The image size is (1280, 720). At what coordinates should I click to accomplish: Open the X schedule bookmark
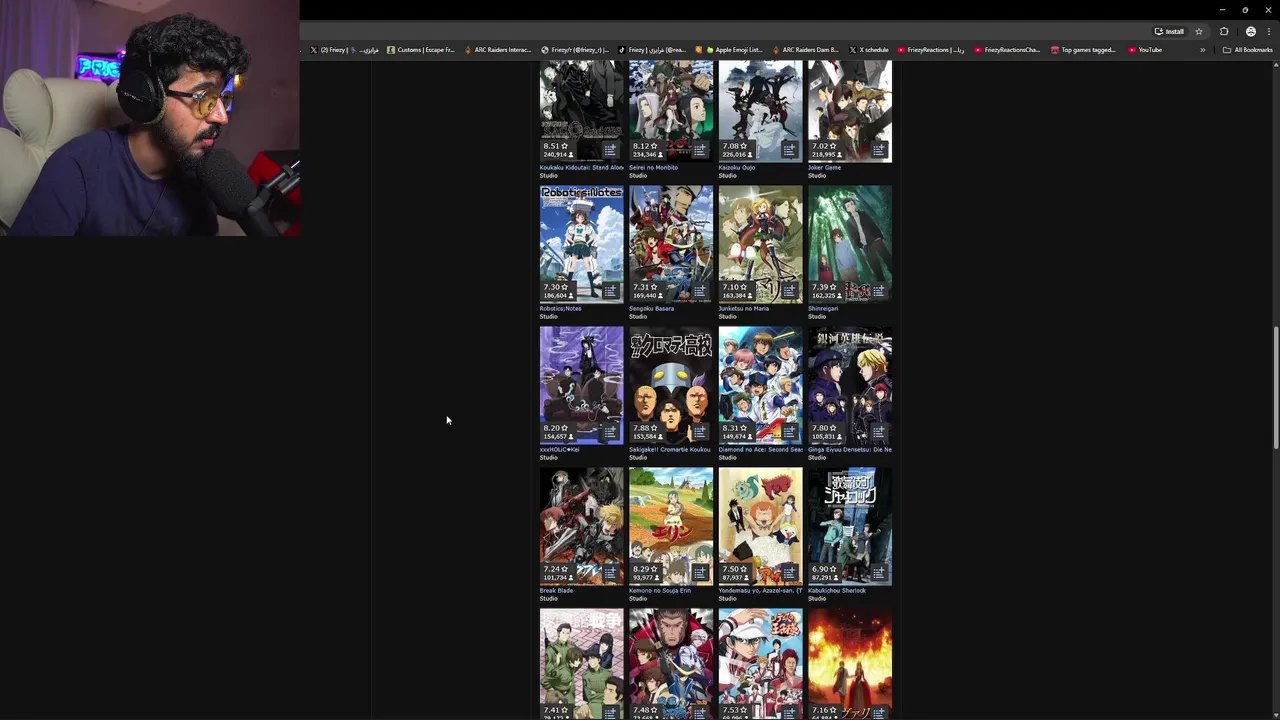pos(869,50)
